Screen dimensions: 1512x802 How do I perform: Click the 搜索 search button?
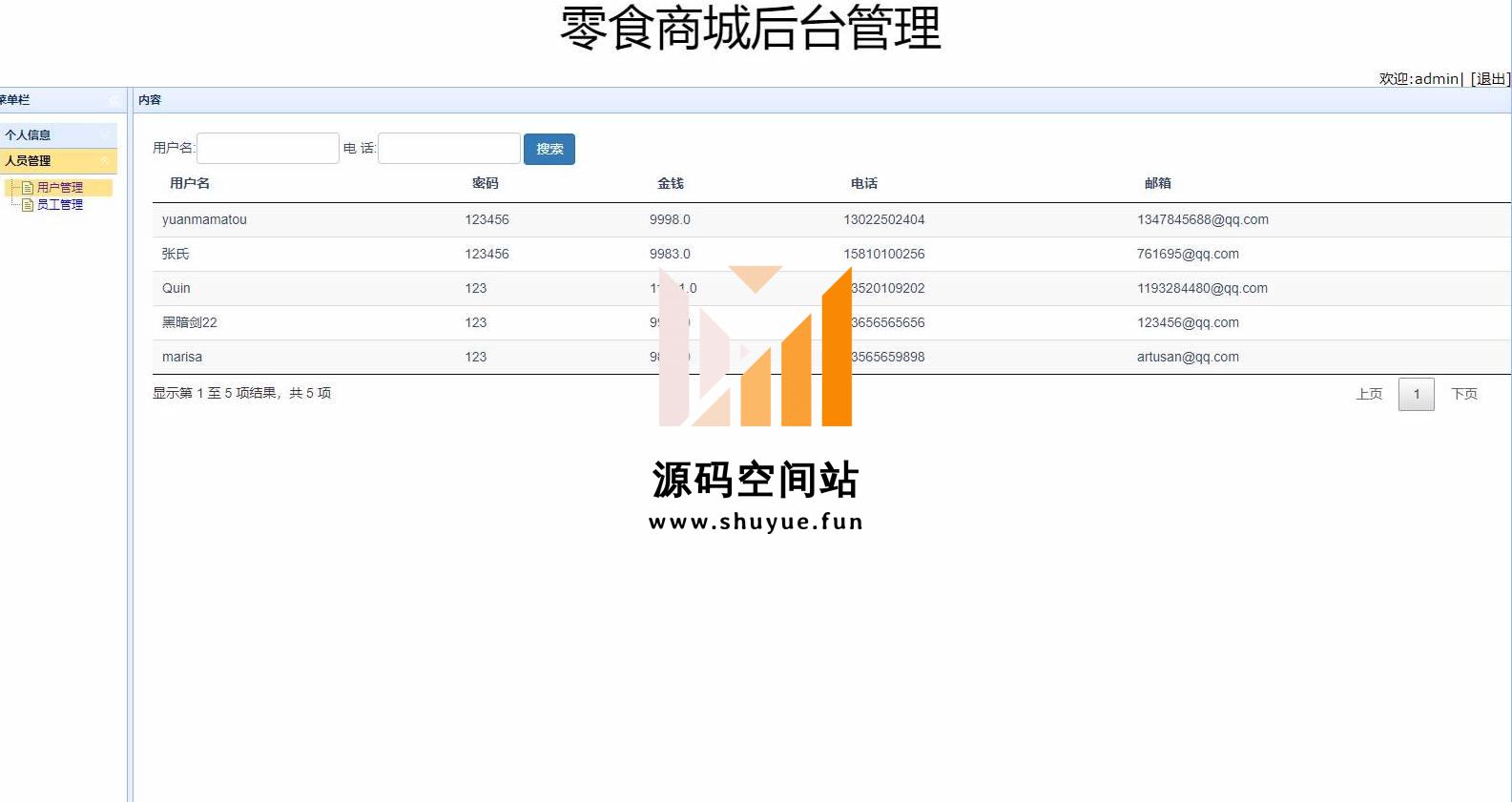549,149
